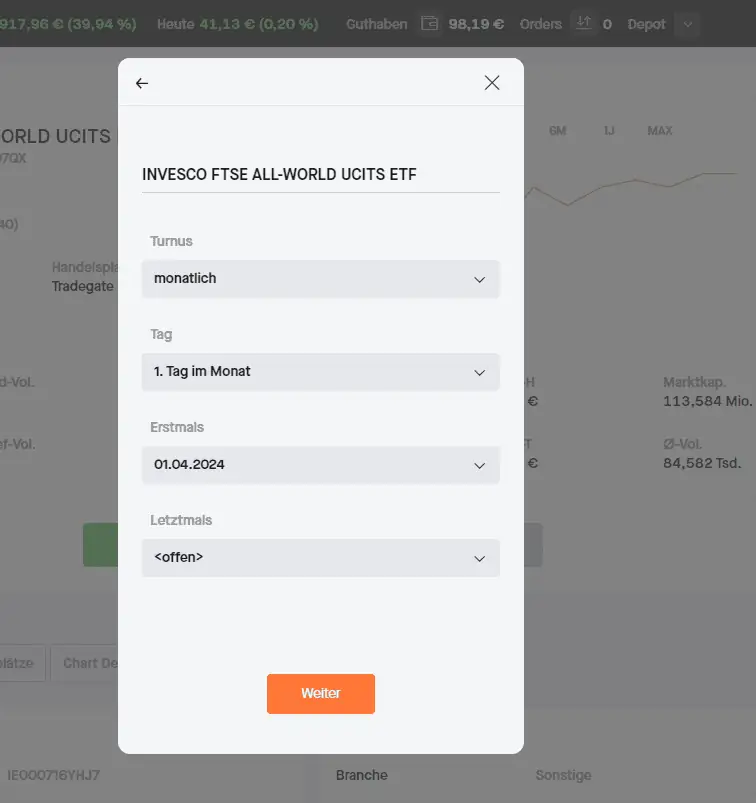The width and height of the screenshot is (756, 803).
Task: Click the Depot label in top bar
Action: coord(646,24)
